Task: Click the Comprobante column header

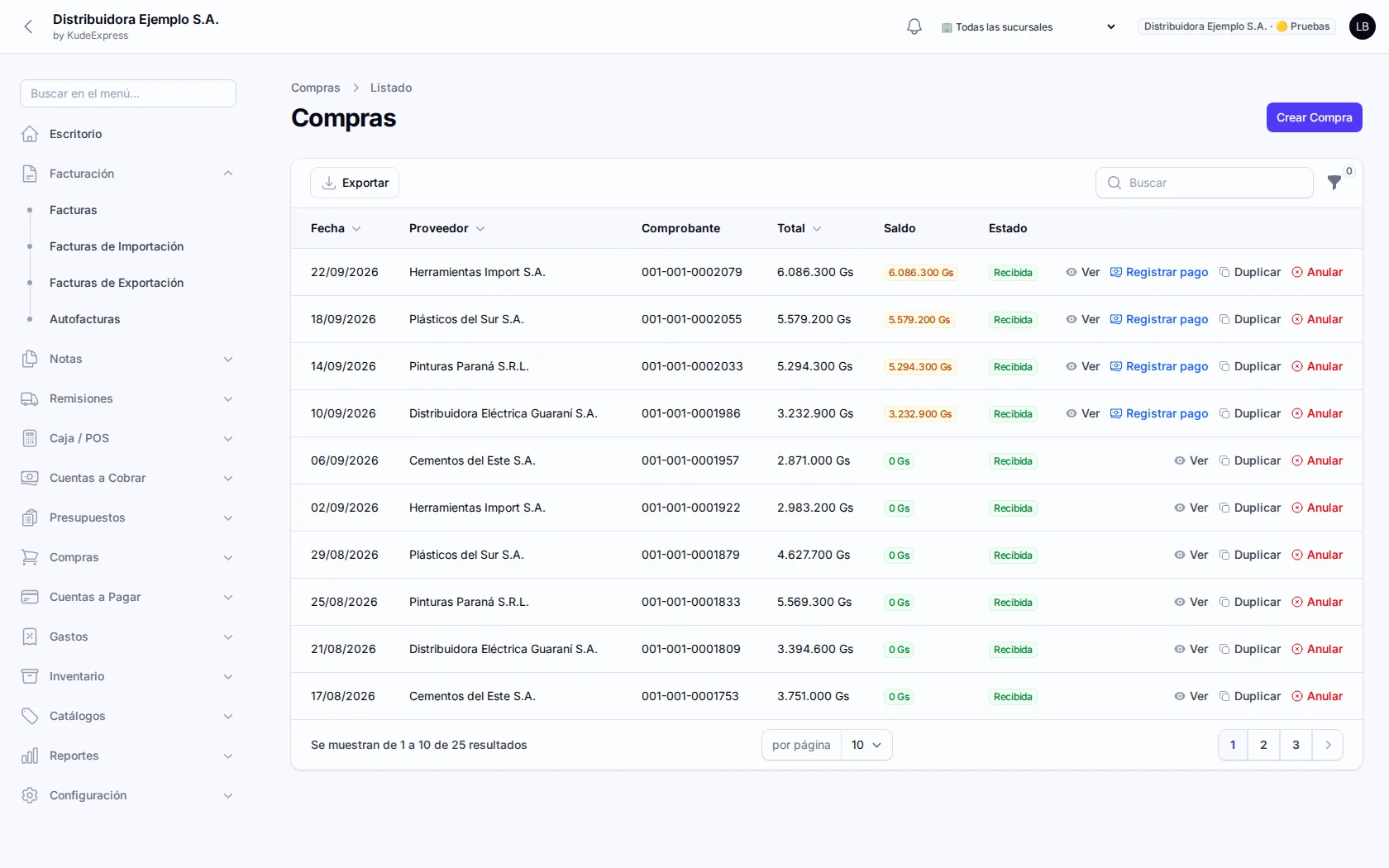Action: [x=680, y=228]
